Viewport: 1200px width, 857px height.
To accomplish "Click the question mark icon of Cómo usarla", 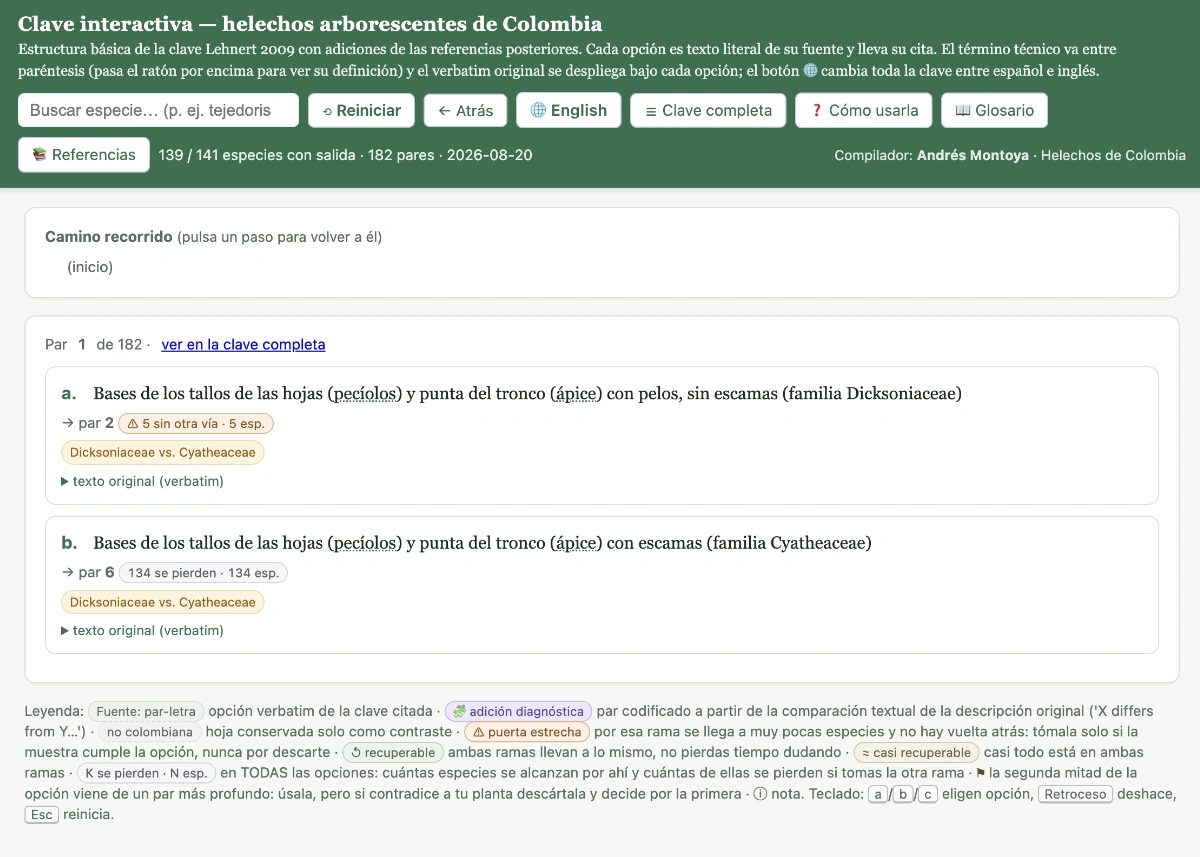I will coord(816,110).
